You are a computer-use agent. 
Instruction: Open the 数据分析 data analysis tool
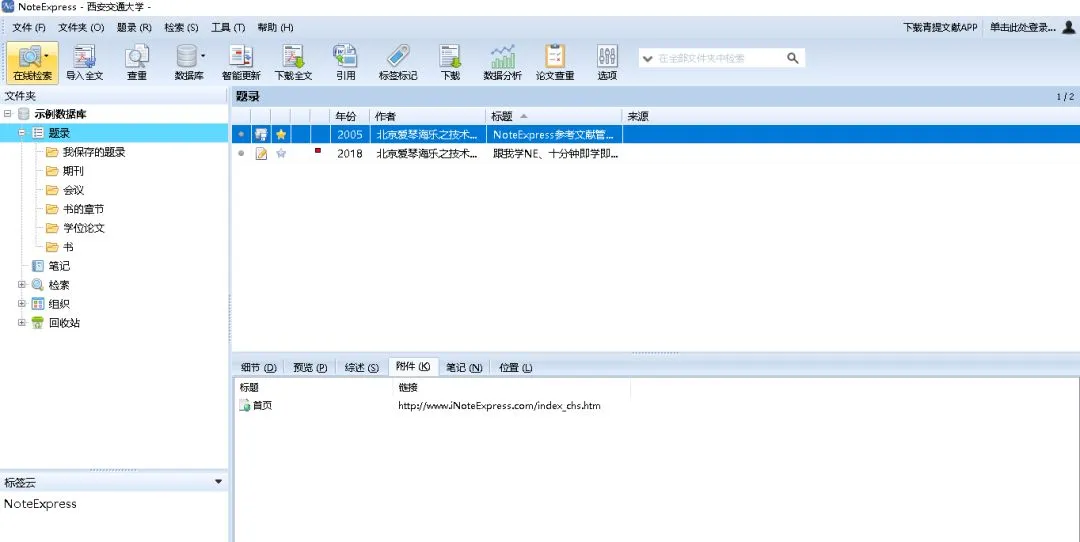click(x=502, y=63)
